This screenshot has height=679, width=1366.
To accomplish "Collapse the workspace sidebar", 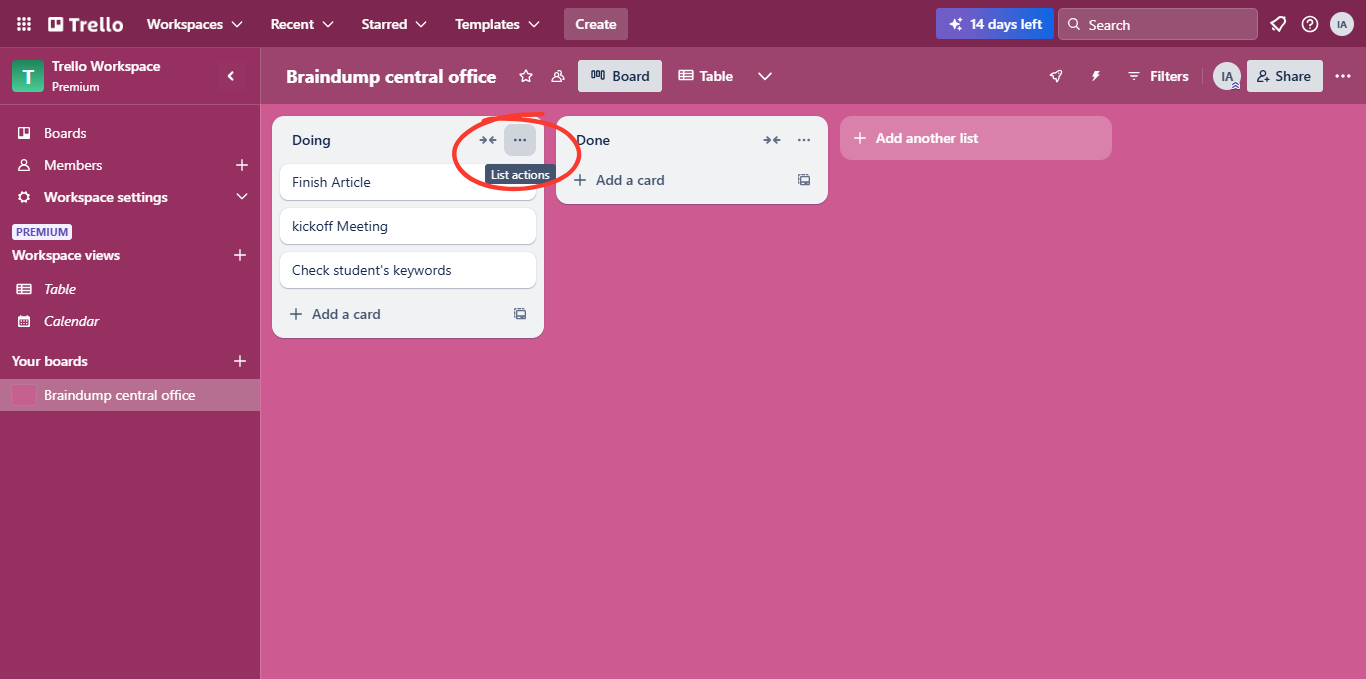I will [x=231, y=75].
